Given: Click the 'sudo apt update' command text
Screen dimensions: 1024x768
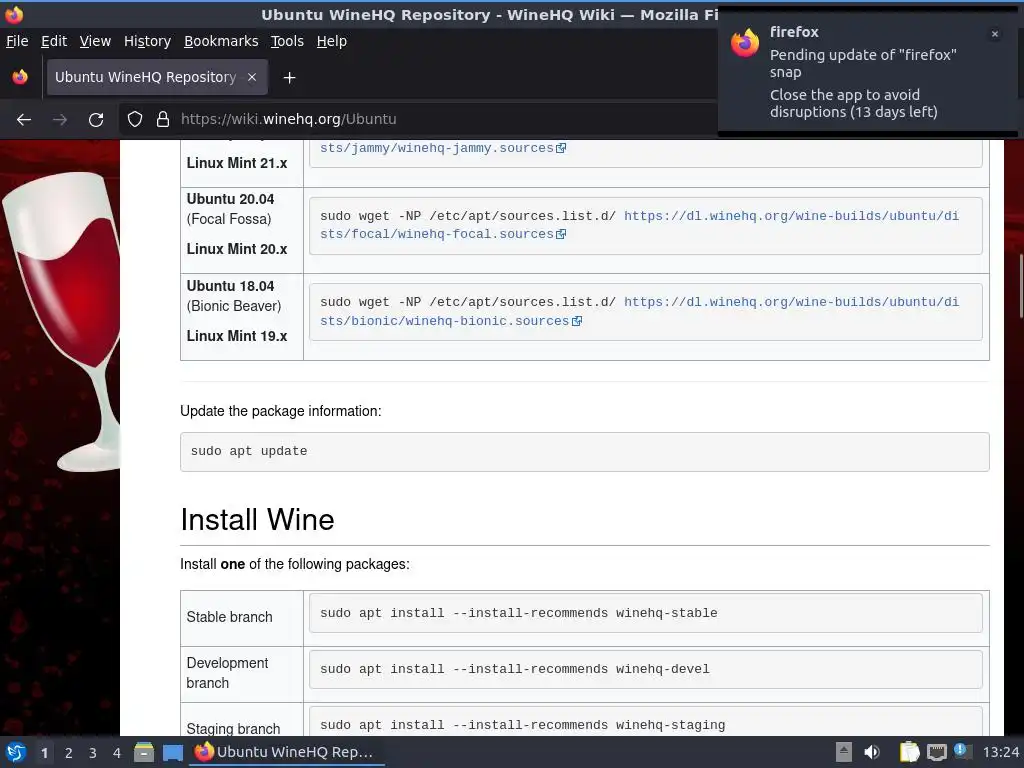Looking at the screenshot, I should 249,451.
